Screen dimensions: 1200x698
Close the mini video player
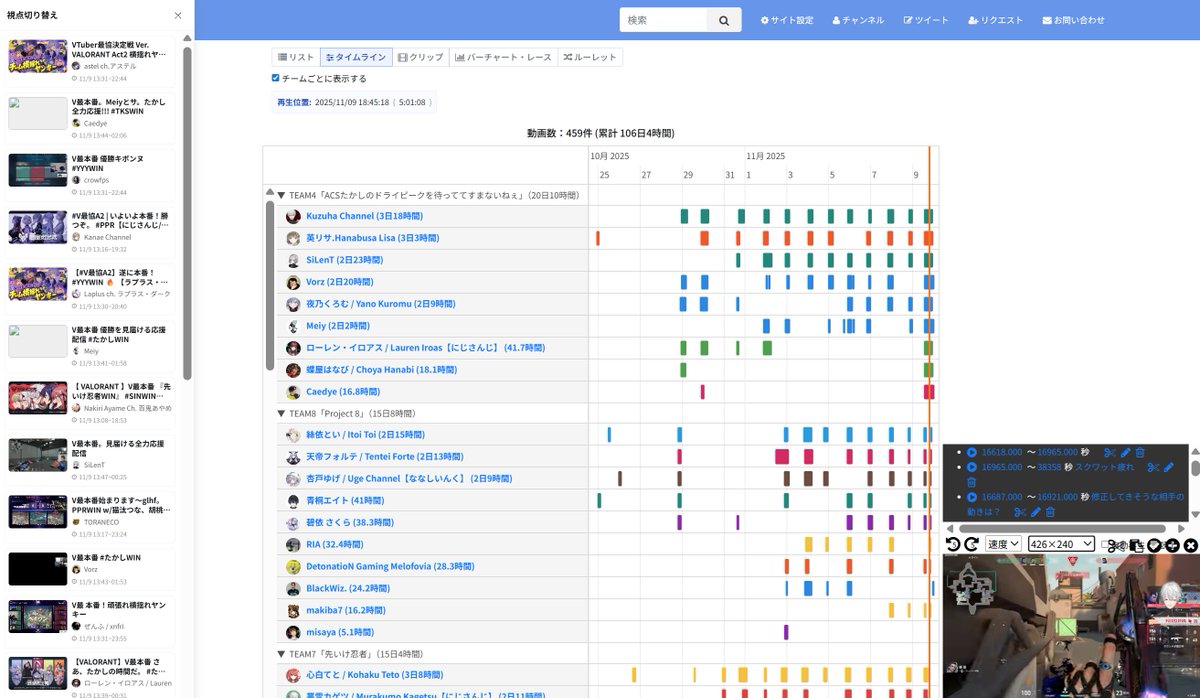click(1191, 545)
